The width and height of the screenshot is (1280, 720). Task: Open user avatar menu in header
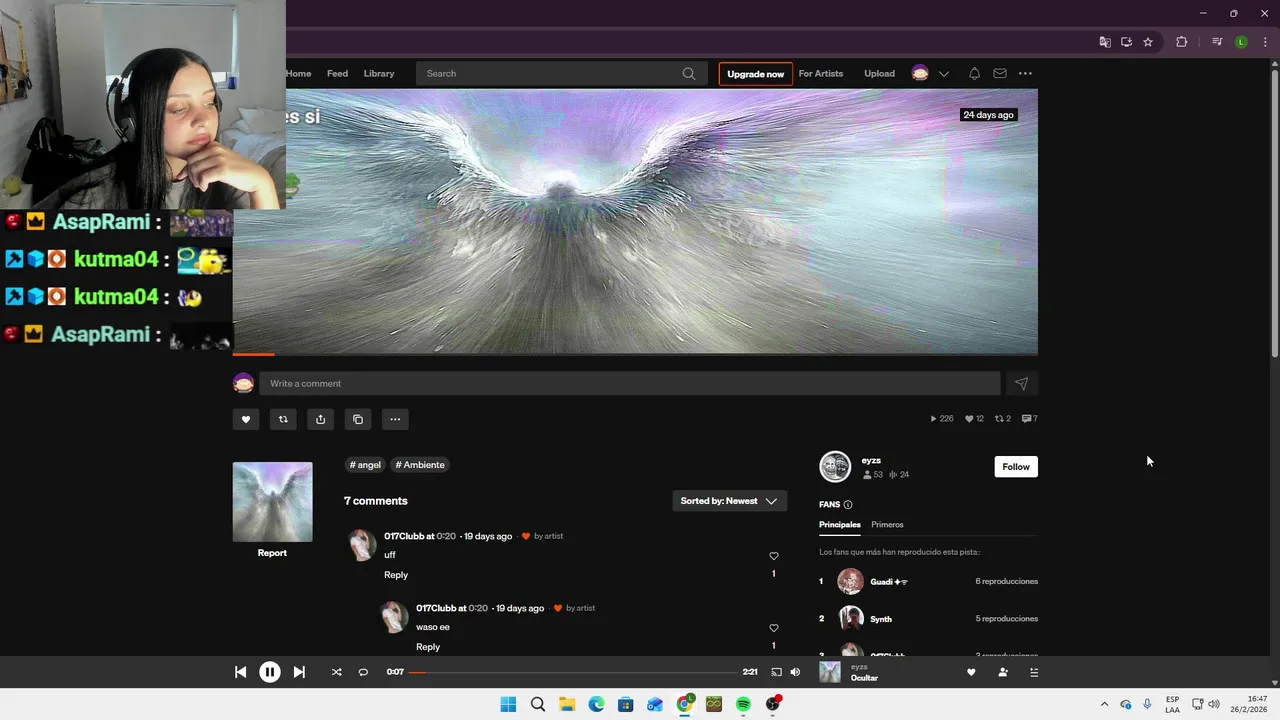920,73
